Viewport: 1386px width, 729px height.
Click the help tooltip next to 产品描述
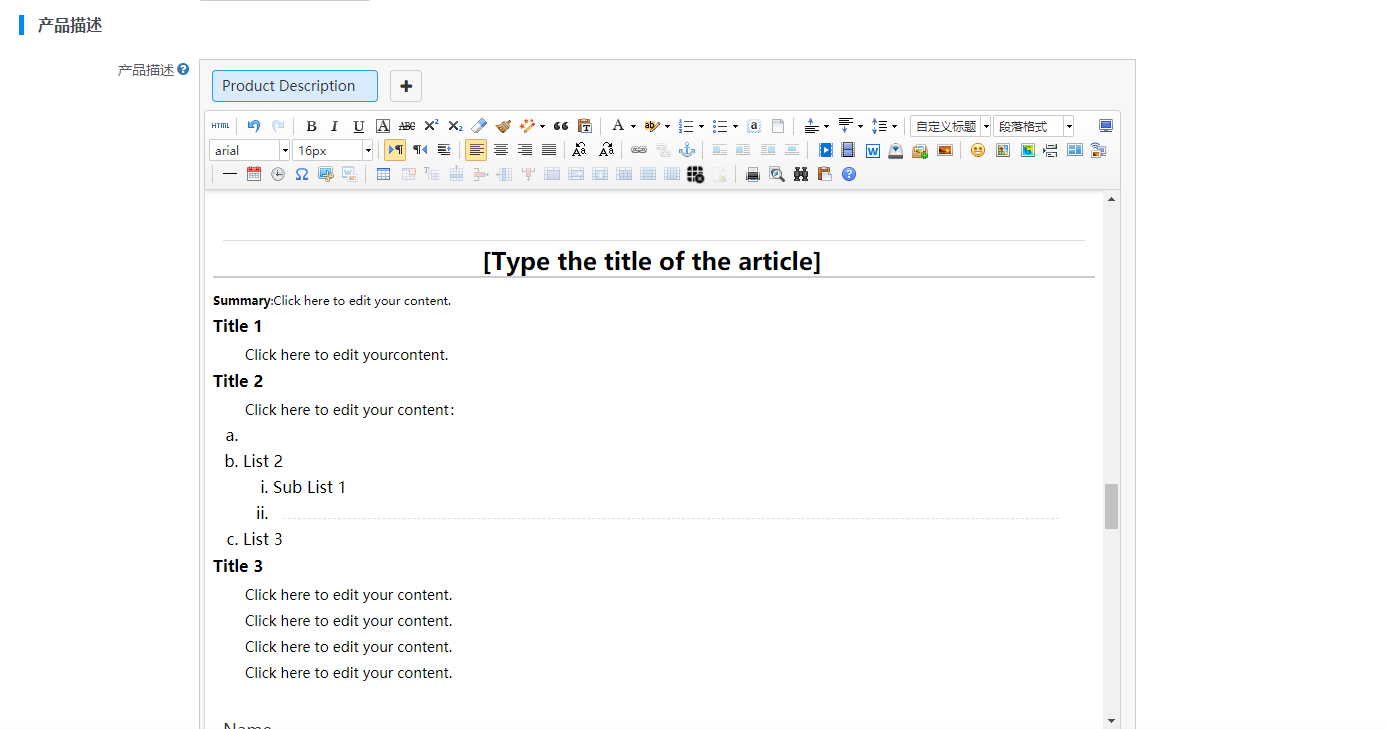coord(183,70)
